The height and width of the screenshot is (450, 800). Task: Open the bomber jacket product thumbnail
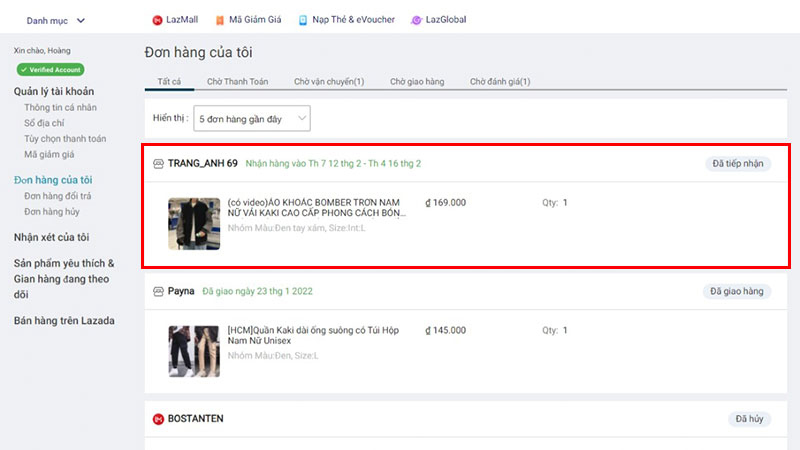(x=194, y=223)
